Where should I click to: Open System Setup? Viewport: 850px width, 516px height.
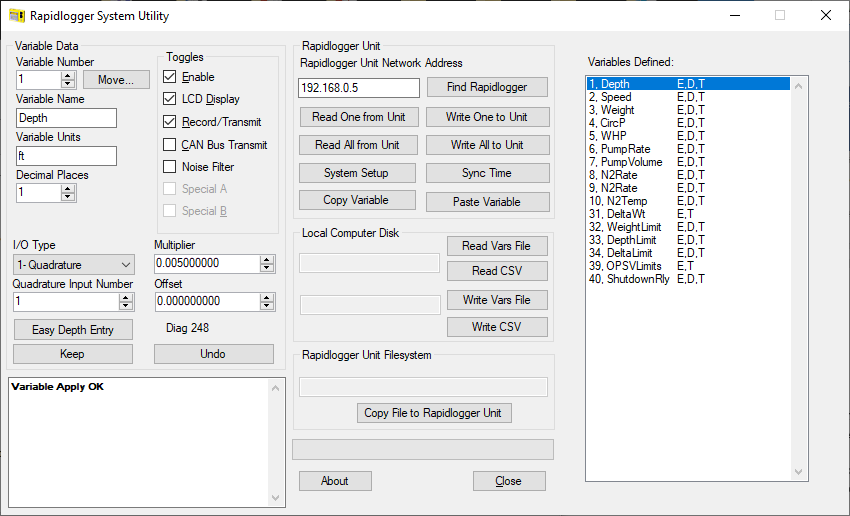coord(357,173)
